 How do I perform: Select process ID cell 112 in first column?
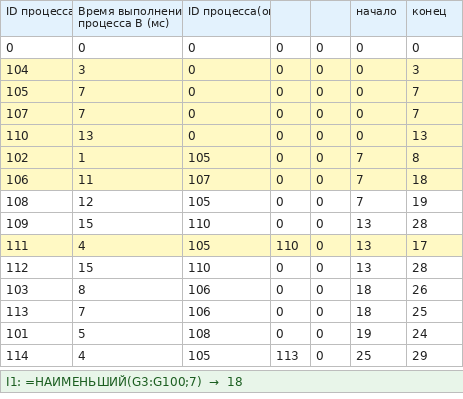pos(36,268)
